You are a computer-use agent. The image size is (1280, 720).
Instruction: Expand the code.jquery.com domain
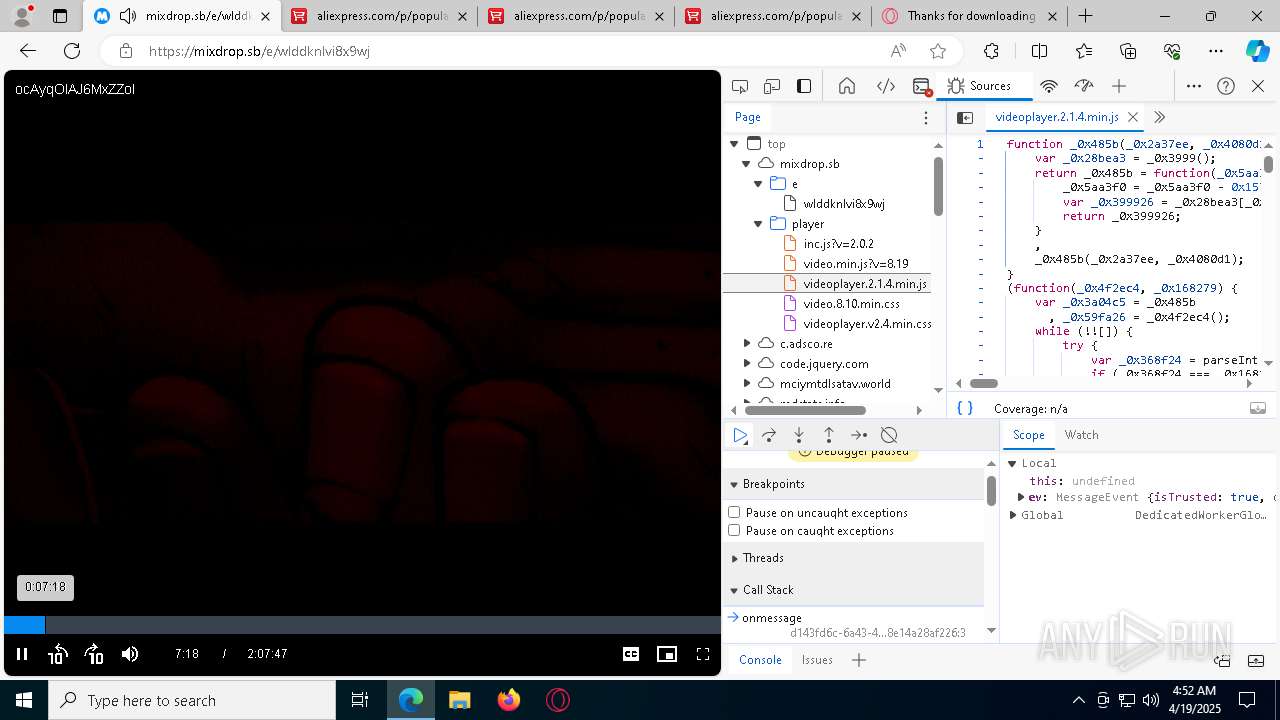746,364
